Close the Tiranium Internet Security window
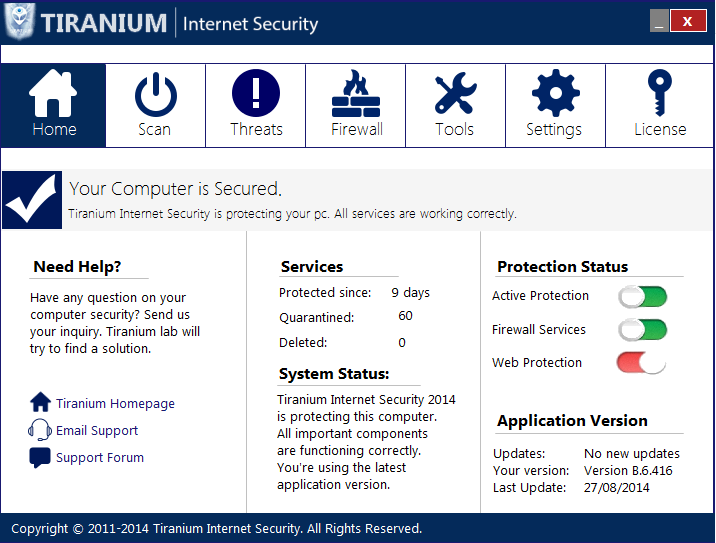 (x=687, y=21)
